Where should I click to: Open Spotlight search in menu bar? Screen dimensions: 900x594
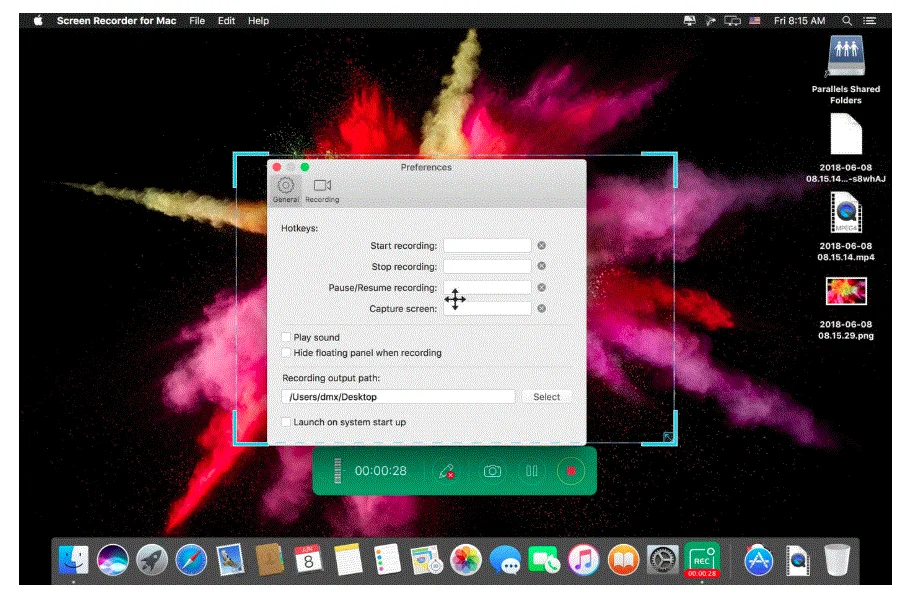coord(847,21)
